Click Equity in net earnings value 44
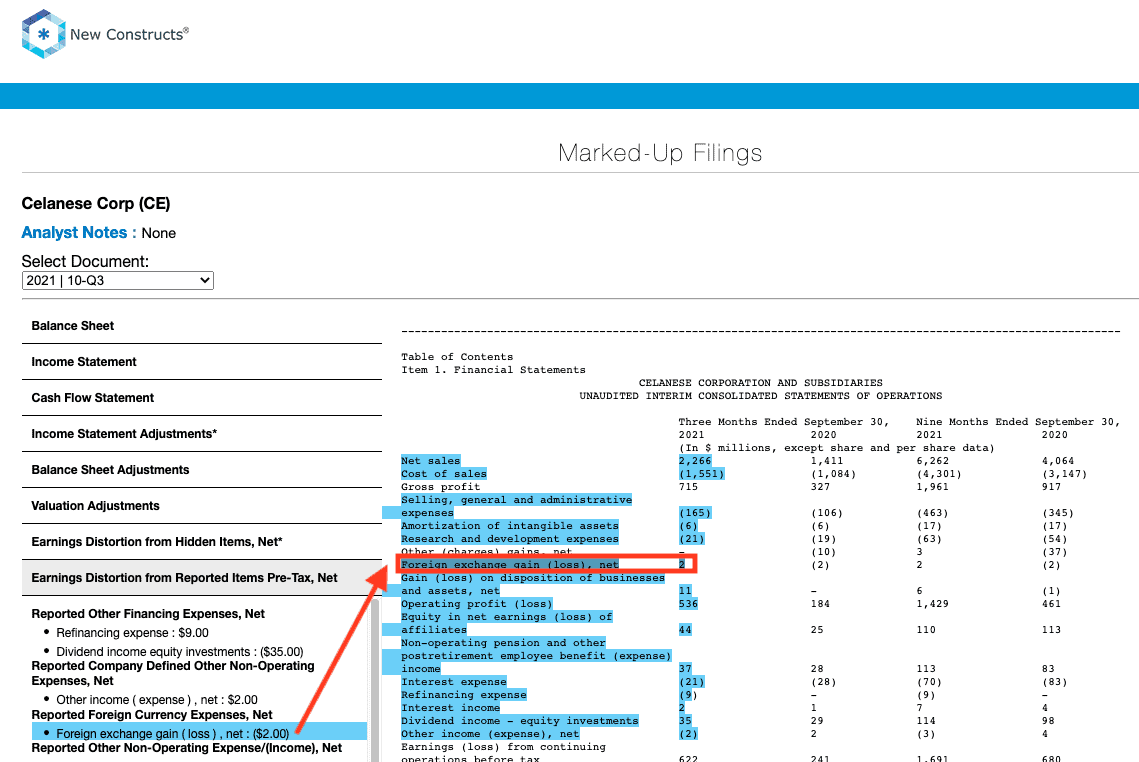 point(684,630)
